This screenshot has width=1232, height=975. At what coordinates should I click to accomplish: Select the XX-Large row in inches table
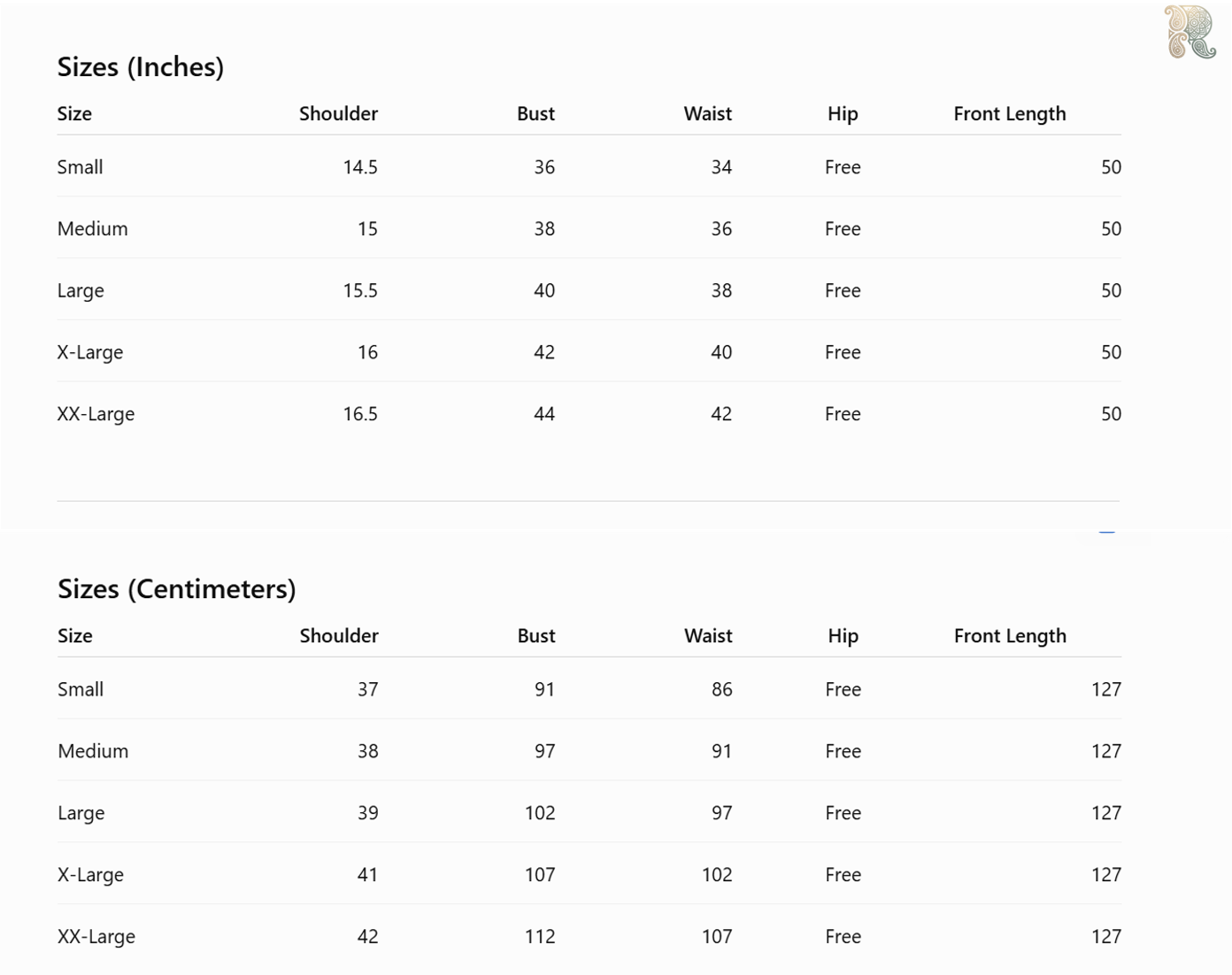tap(589, 414)
